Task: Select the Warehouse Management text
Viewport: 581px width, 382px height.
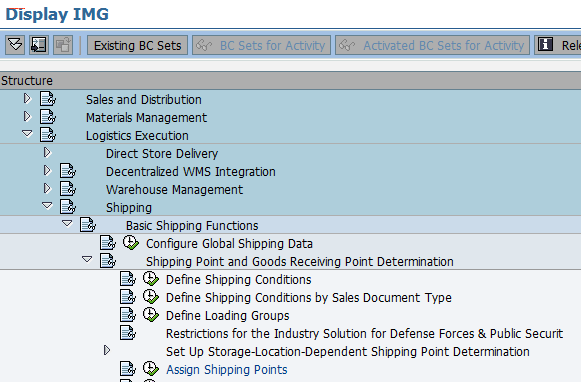Action: tap(175, 190)
